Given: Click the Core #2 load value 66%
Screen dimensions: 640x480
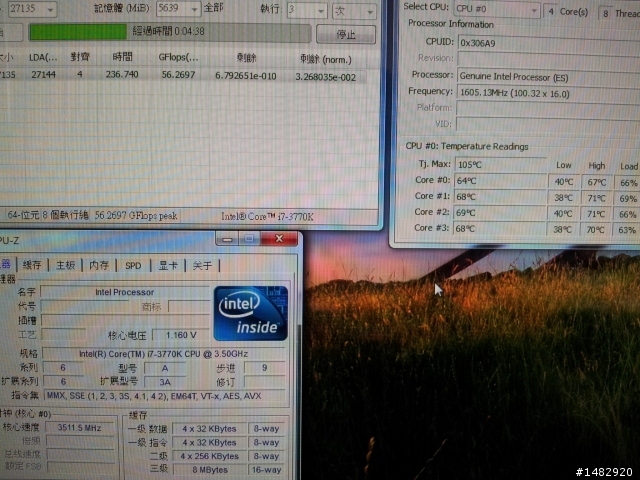Looking at the screenshot, I should tap(627, 214).
